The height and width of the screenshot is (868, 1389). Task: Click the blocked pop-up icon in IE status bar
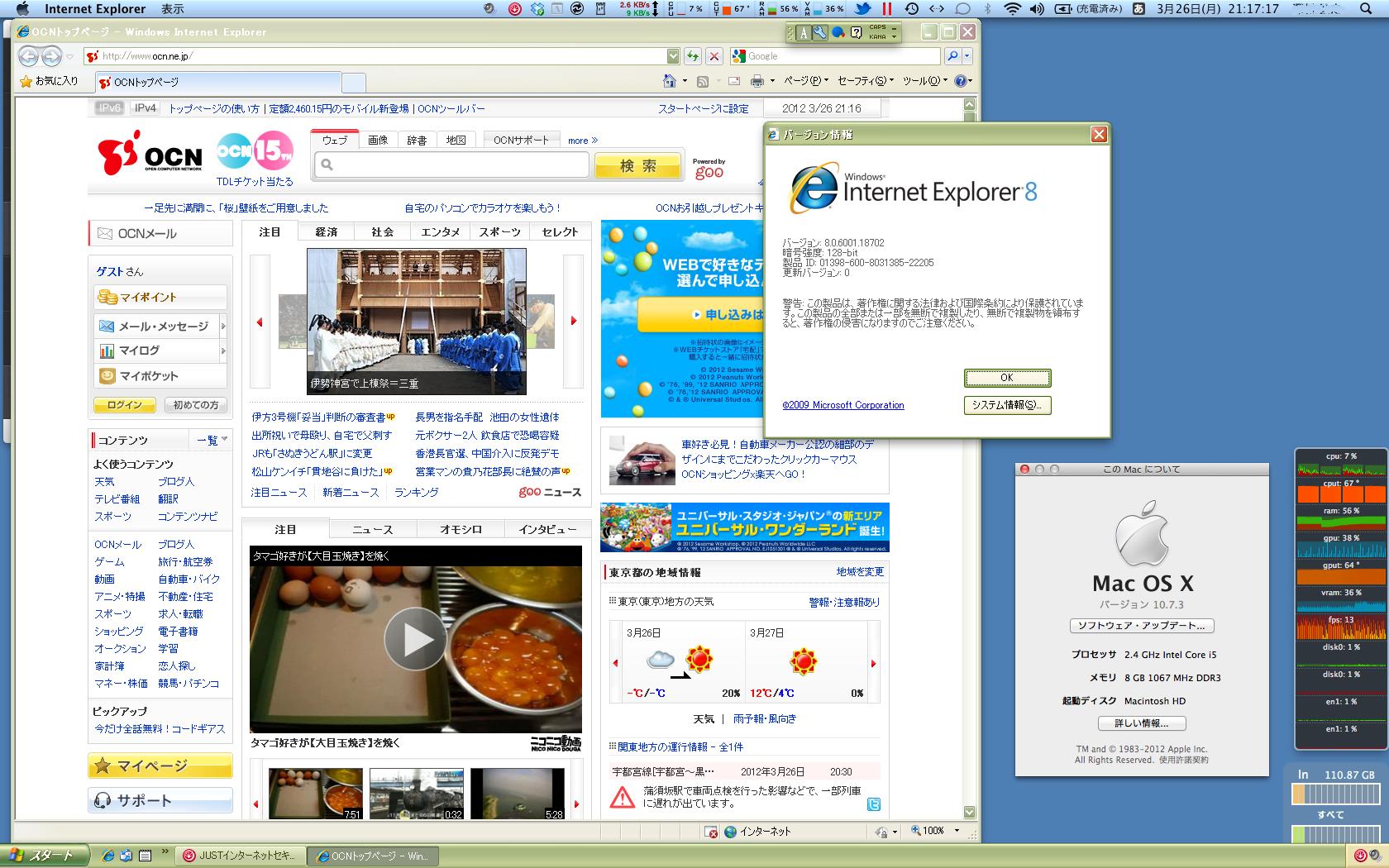tap(711, 832)
